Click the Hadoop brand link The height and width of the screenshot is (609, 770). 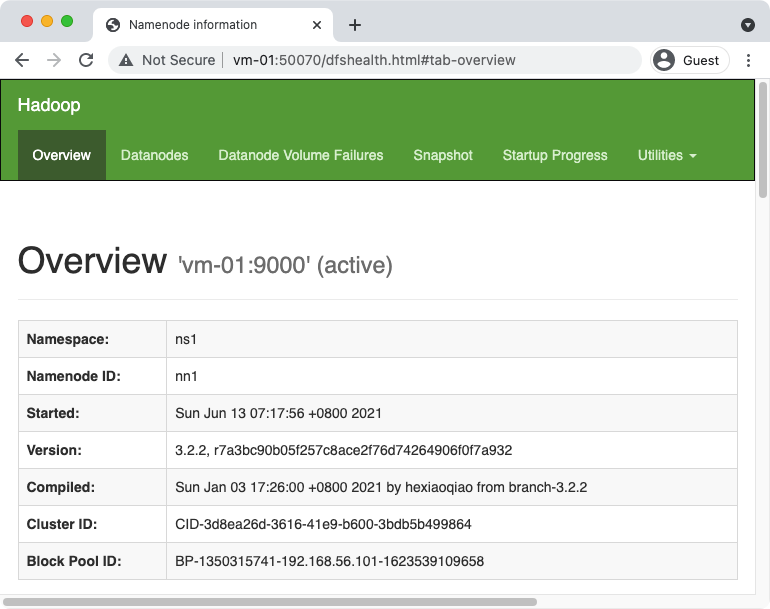(49, 105)
